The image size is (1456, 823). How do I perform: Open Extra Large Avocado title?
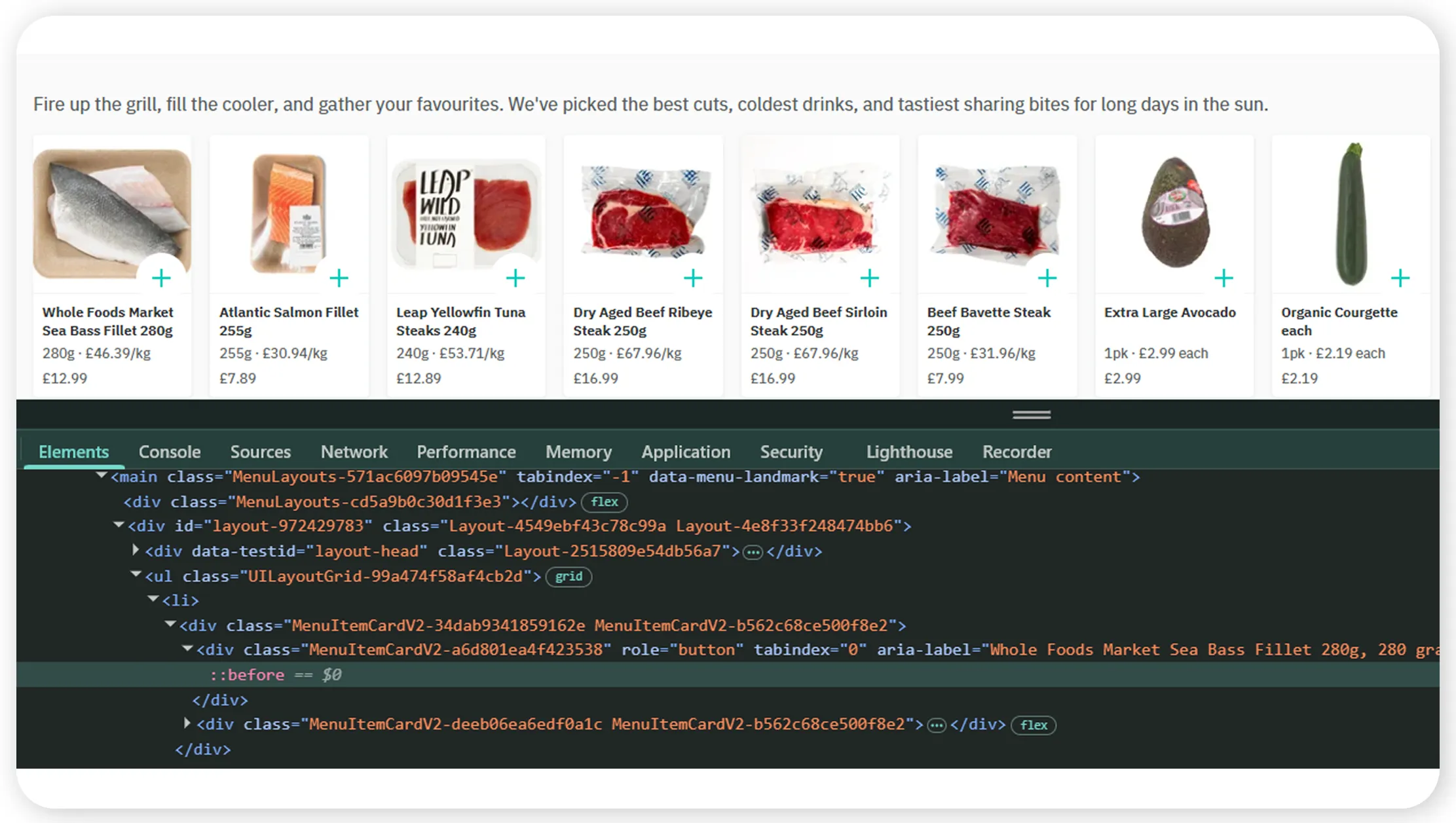pyautogui.click(x=1170, y=313)
